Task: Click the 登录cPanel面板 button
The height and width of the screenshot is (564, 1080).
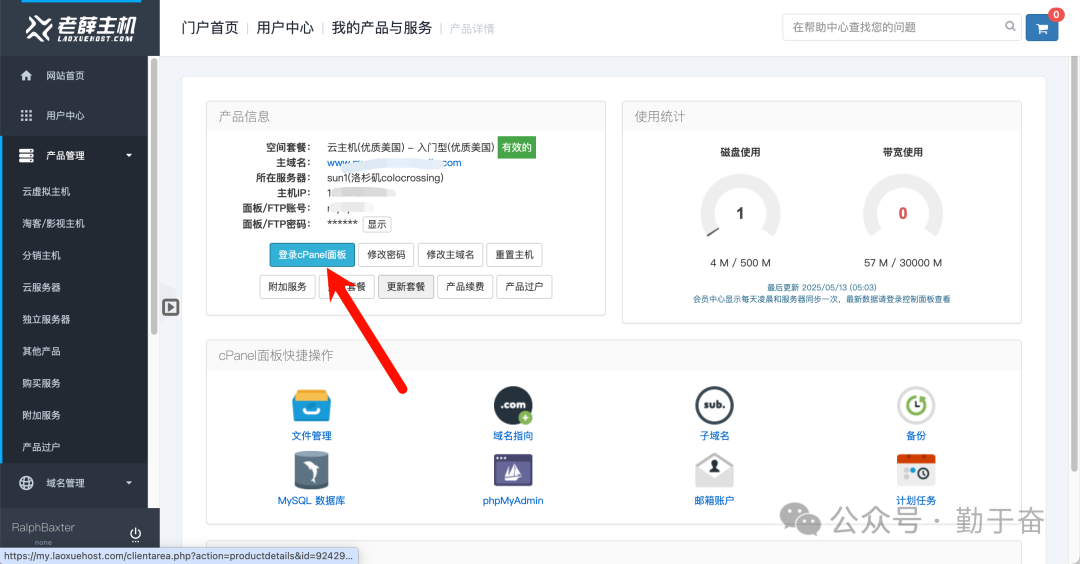Action: [x=312, y=255]
